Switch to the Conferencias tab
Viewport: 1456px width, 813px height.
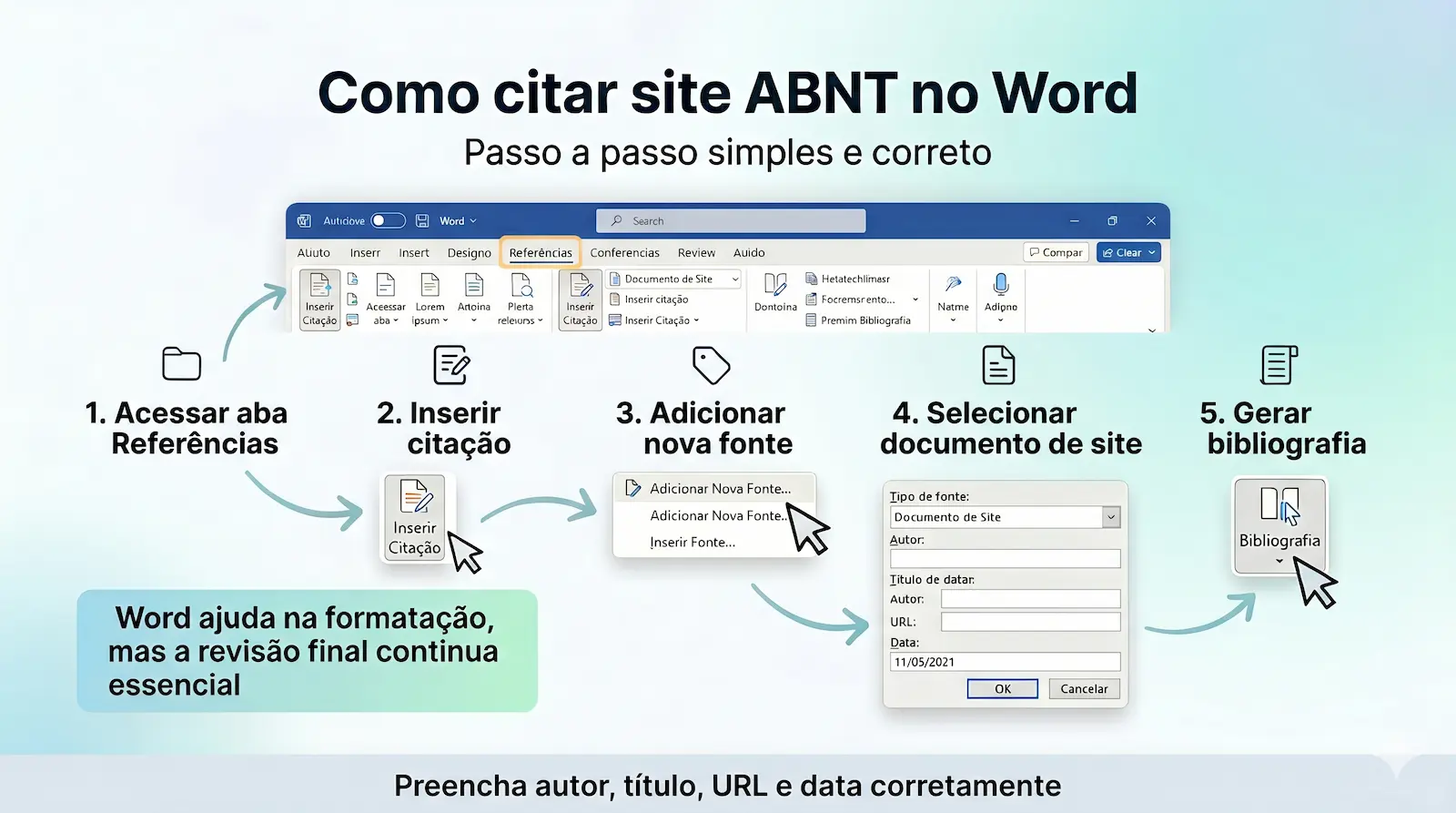point(624,253)
